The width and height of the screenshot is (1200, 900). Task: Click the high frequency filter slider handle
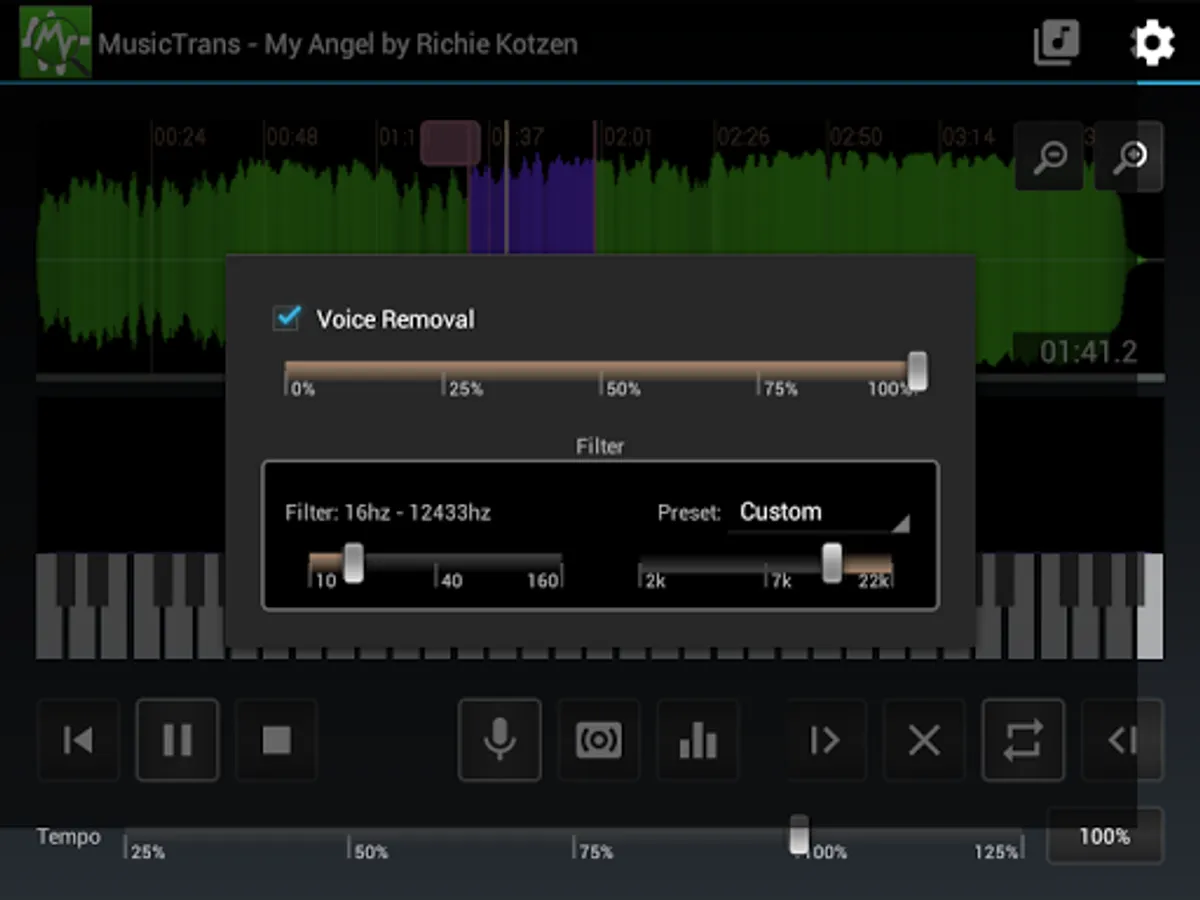point(832,562)
